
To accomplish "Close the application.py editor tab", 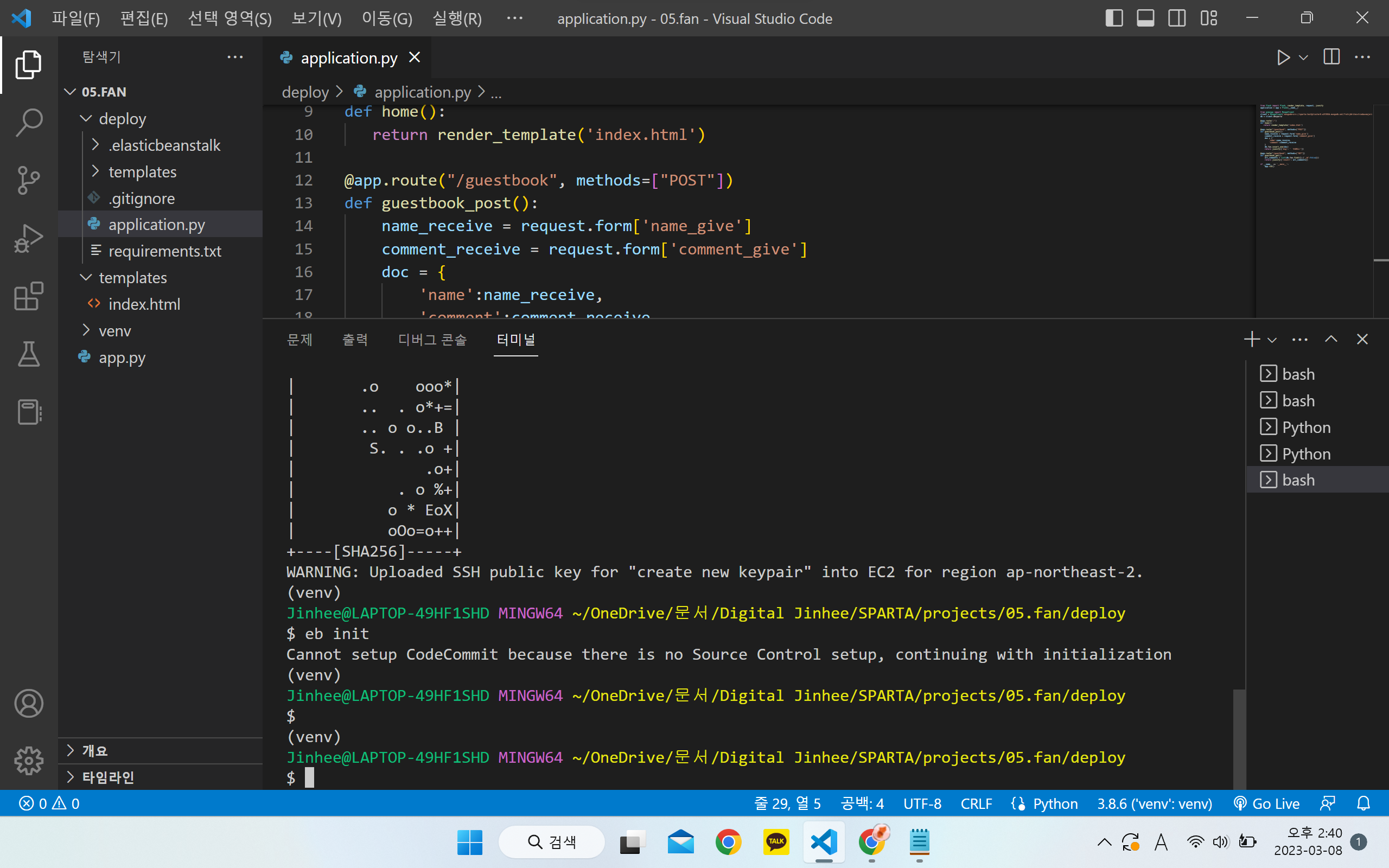I will click(x=415, y=58).
